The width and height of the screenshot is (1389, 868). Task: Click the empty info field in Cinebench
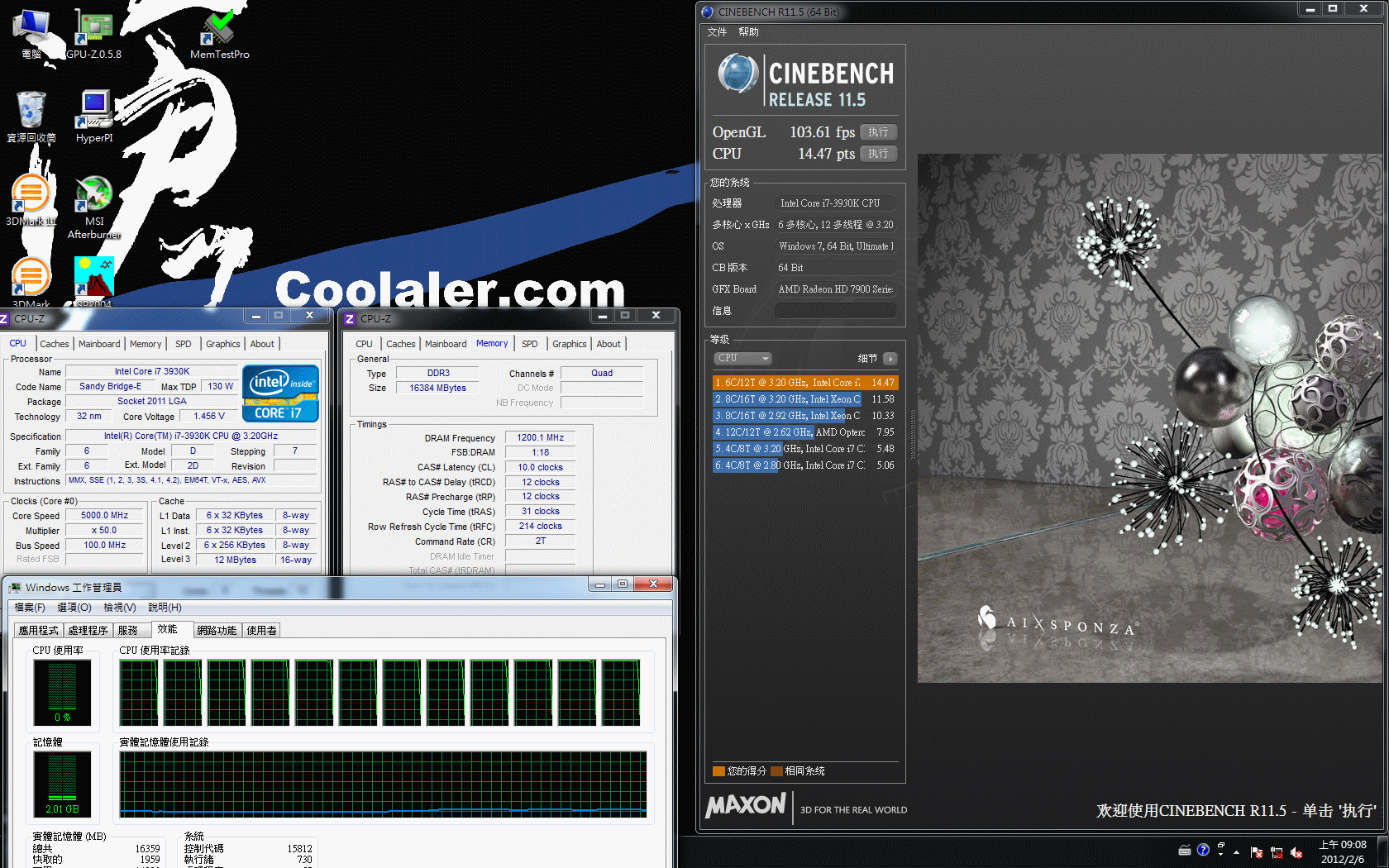point(835,311)
